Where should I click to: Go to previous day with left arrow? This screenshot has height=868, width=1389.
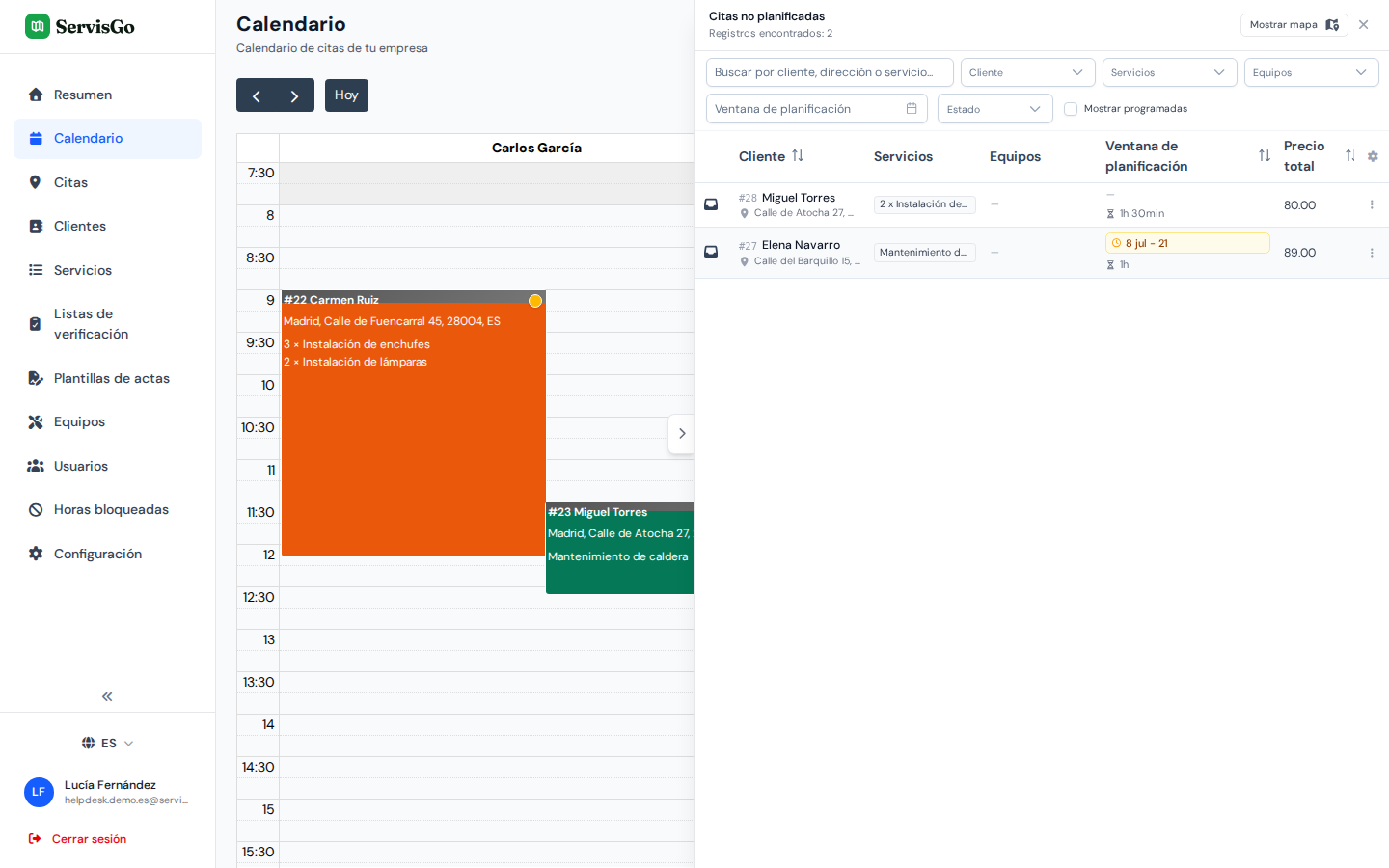click(x=256, y=95)
